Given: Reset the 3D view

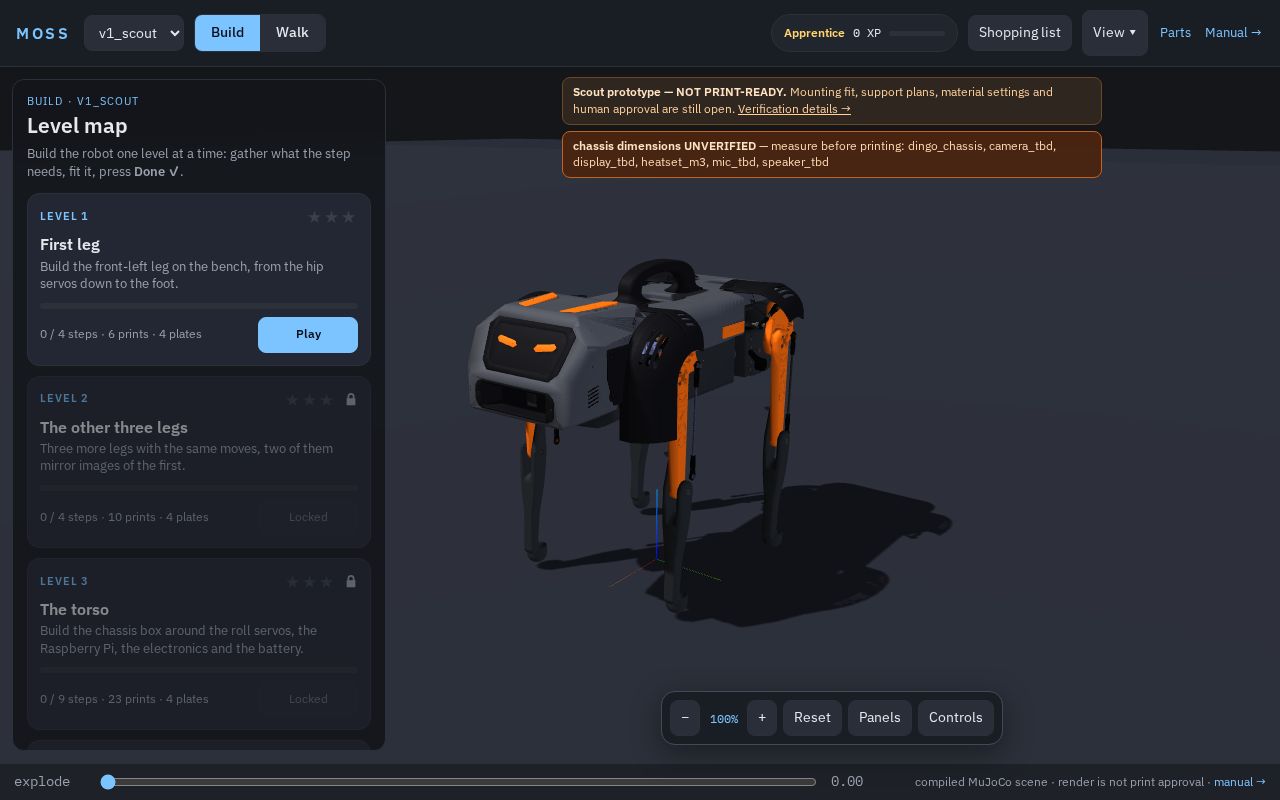Looking at the screenshot, I should [812, 718].
